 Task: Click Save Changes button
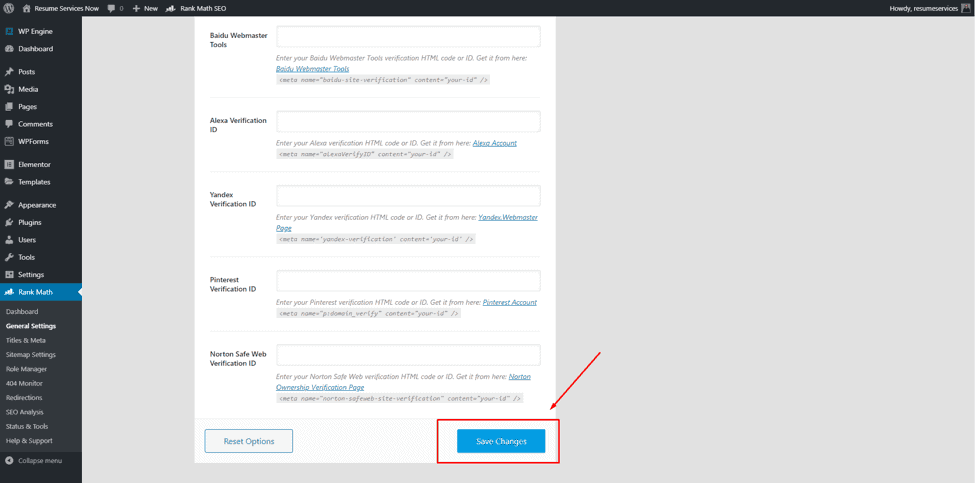501,441
